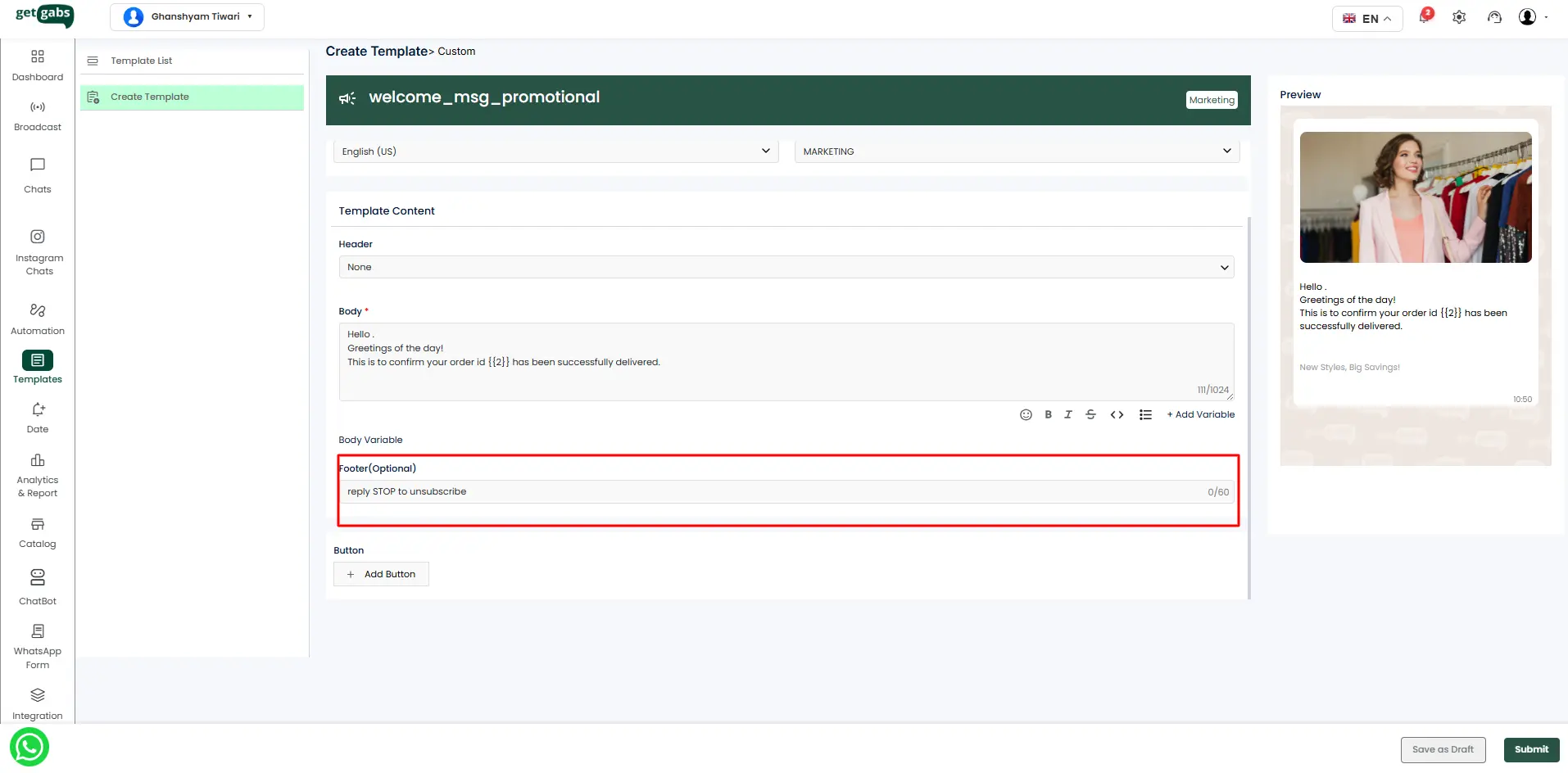
Task: Expand the English (US) language dropdown
Action: pos(555,151)
